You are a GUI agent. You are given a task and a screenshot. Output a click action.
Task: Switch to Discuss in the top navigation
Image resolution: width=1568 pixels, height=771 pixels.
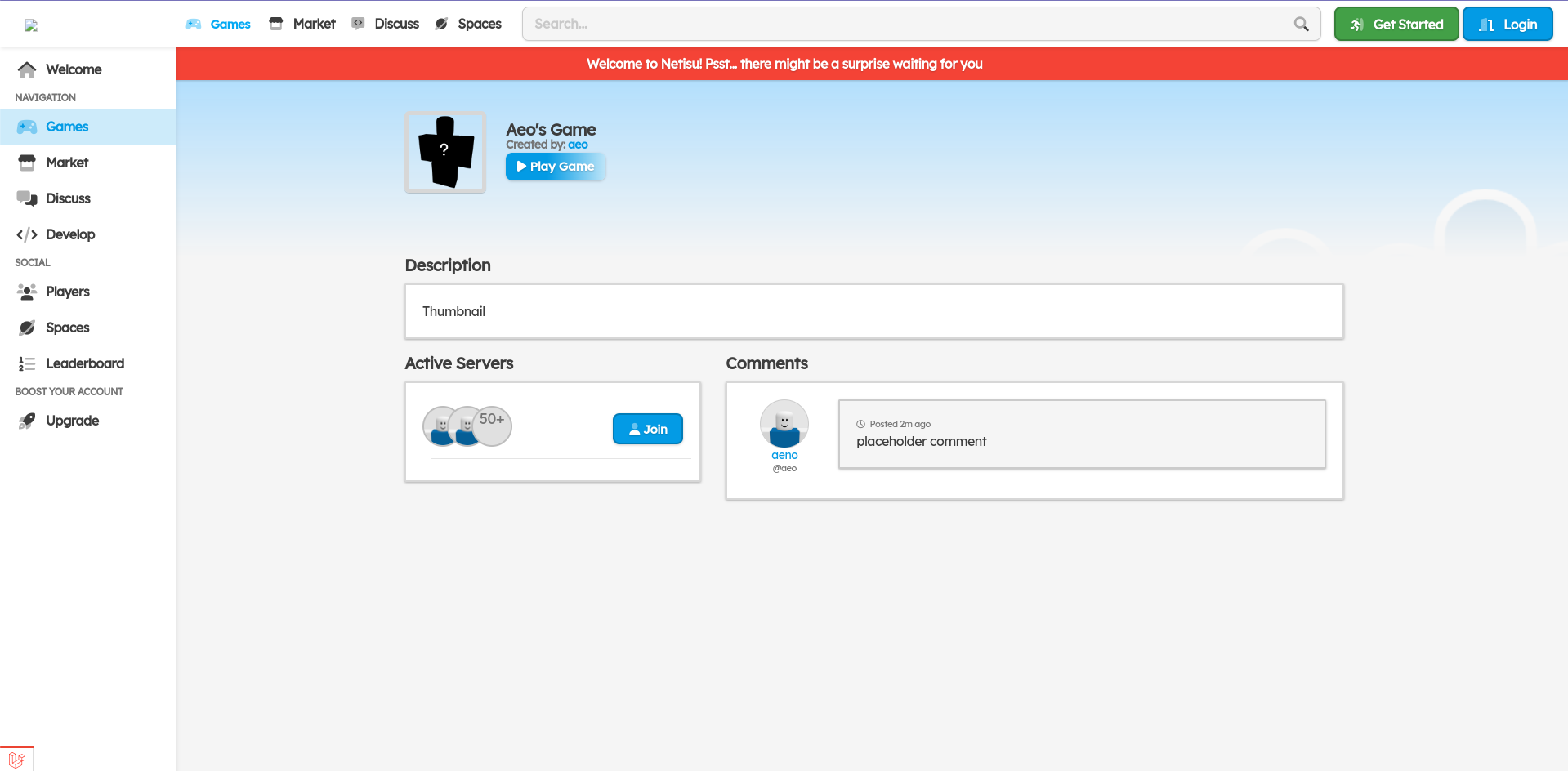385,25
